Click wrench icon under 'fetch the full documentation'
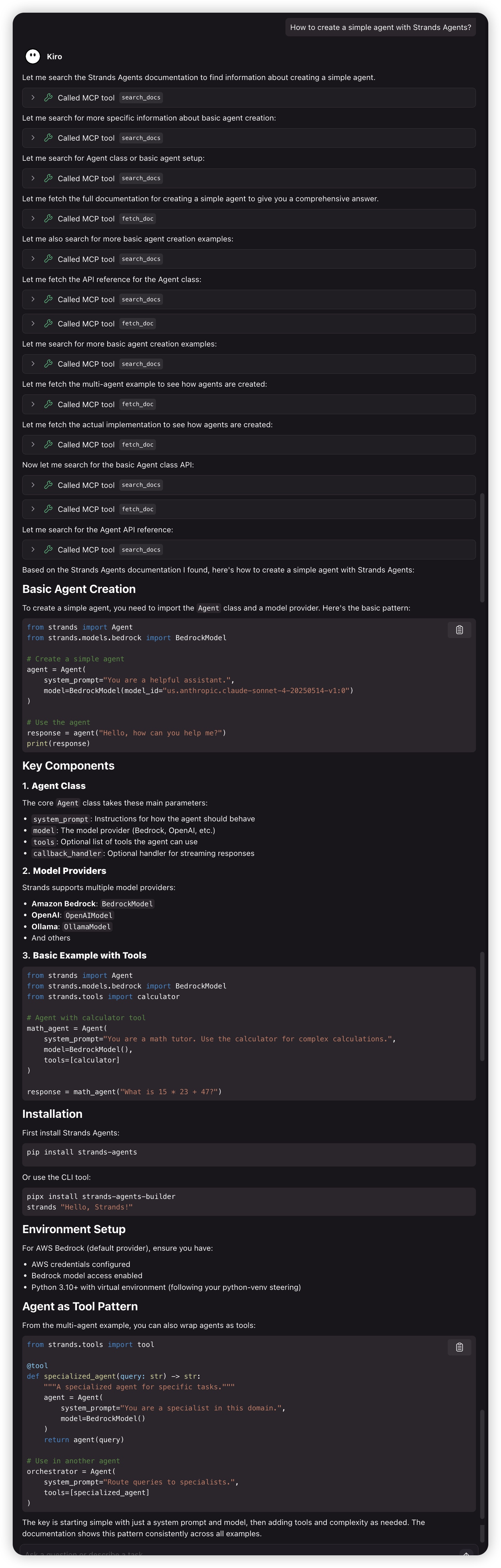501x1568 pixels. 48,219
